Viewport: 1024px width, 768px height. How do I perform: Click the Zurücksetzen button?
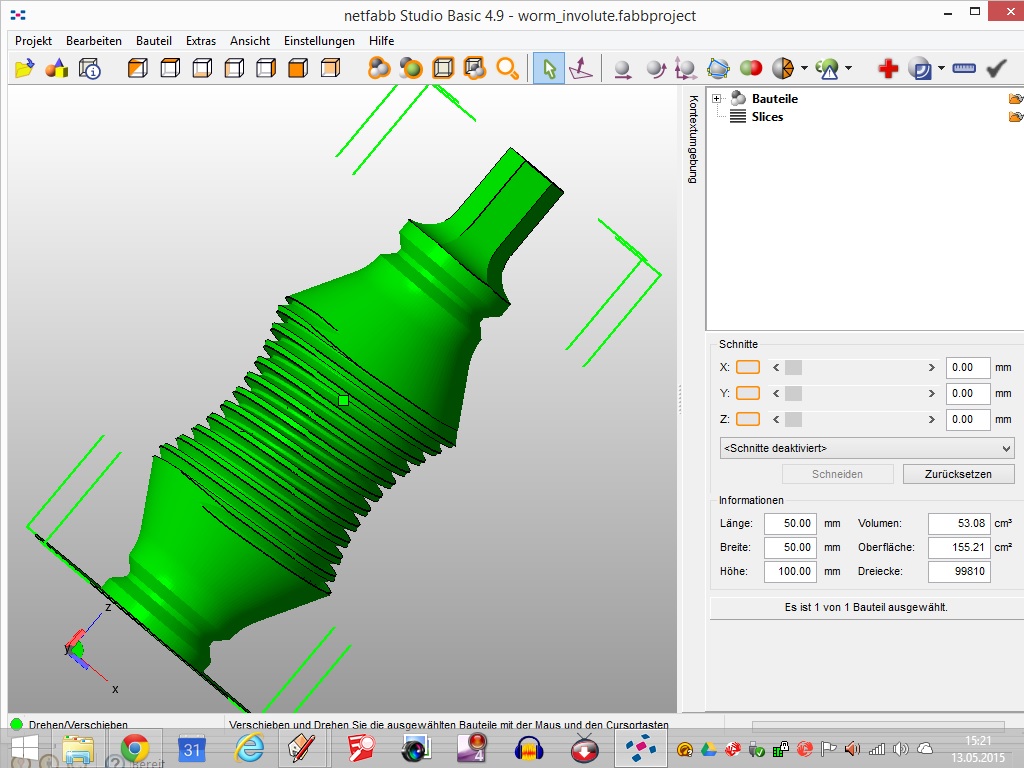pos(958,474)
